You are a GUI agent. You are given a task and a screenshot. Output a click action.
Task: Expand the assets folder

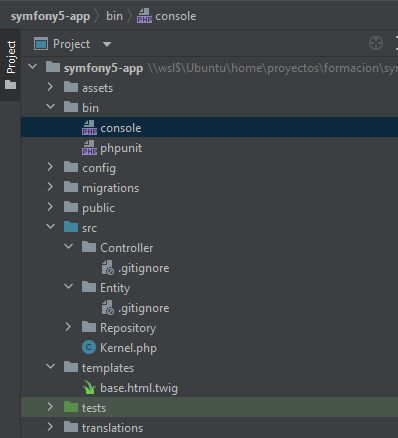[50, 87]
